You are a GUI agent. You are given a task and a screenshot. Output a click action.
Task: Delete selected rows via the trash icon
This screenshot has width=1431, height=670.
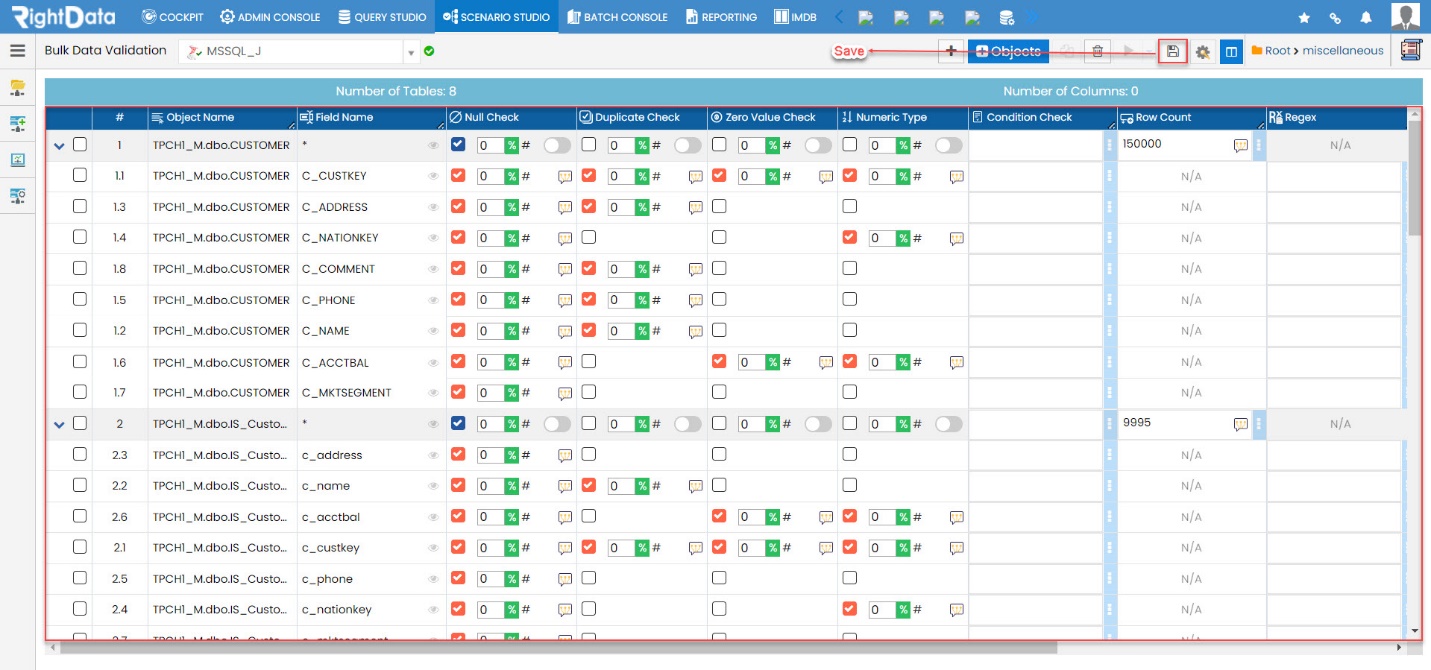1097,50
